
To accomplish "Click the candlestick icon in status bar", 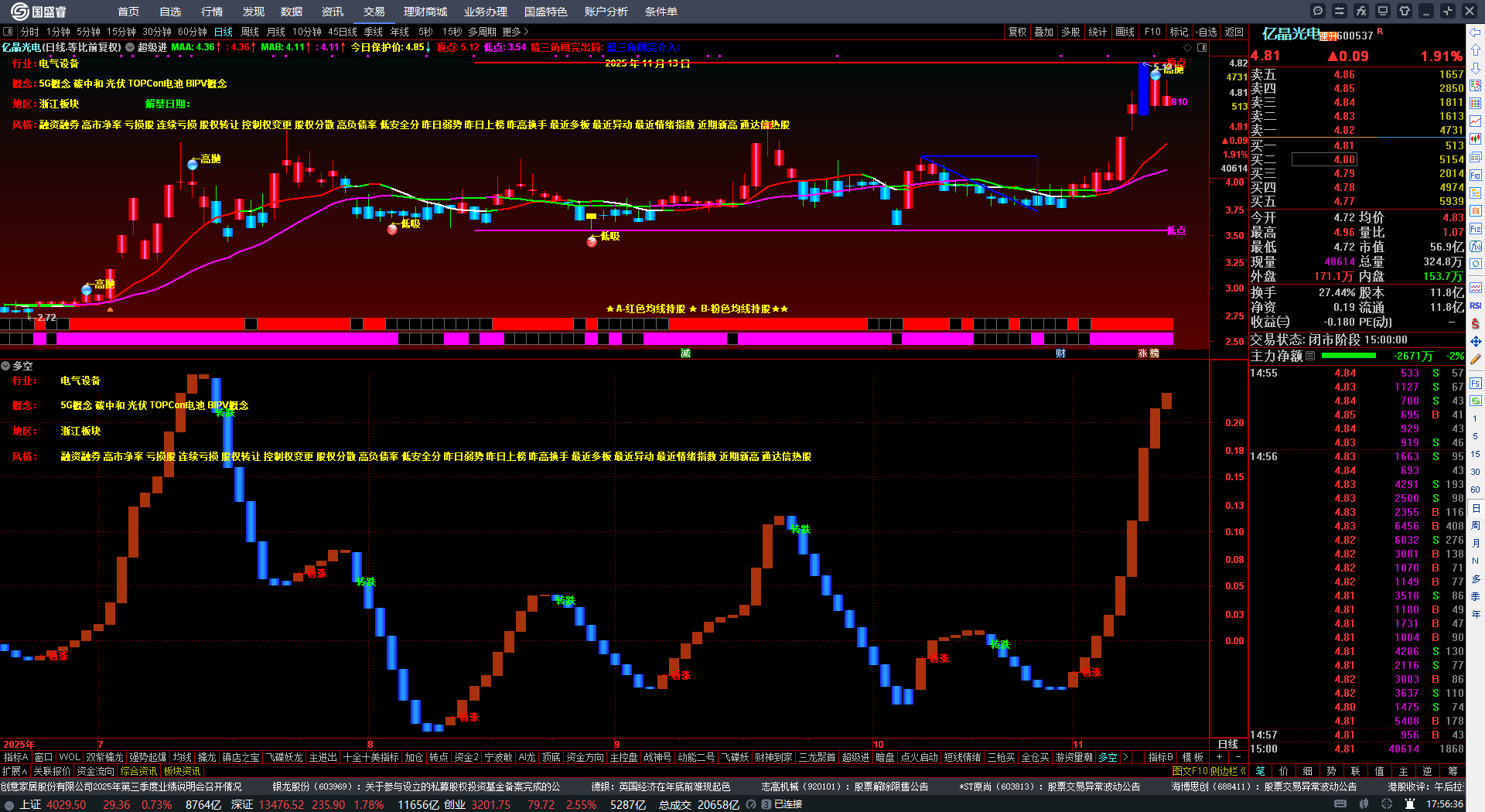I will [1364, 804].
